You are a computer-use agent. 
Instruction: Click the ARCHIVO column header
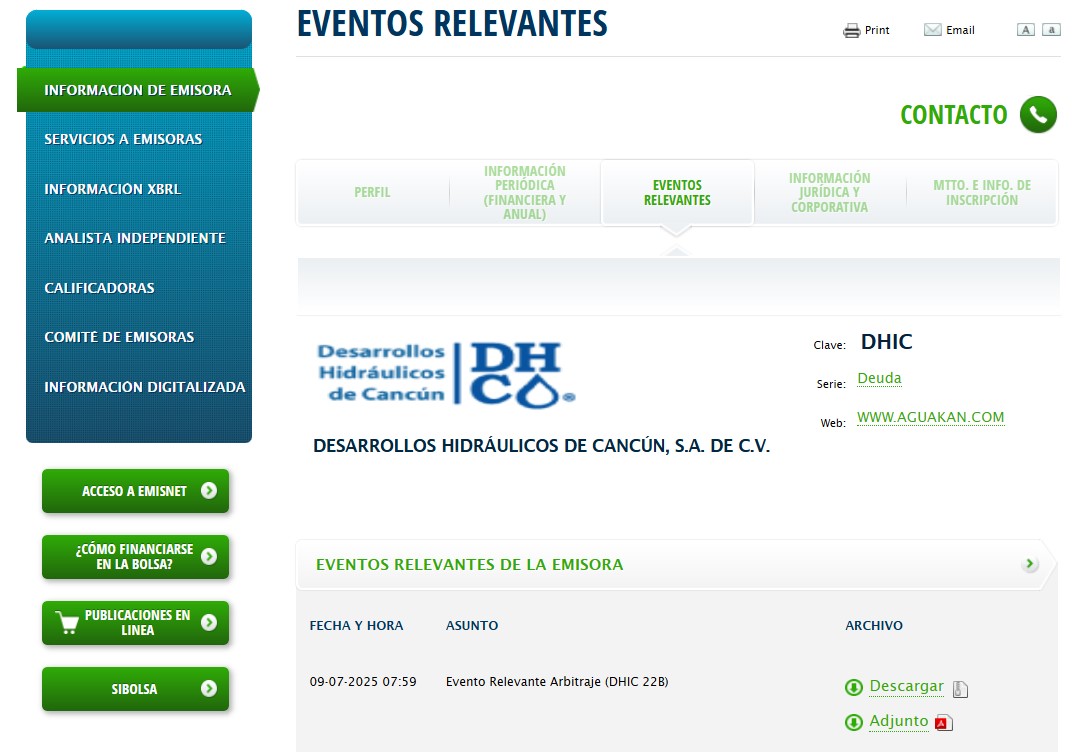click(874, 626)
